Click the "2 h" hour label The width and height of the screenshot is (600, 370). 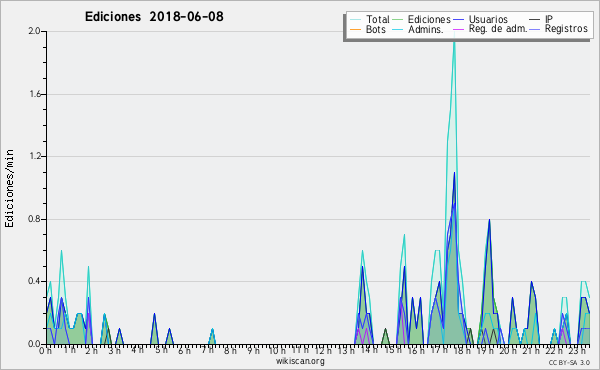point(91,350)
